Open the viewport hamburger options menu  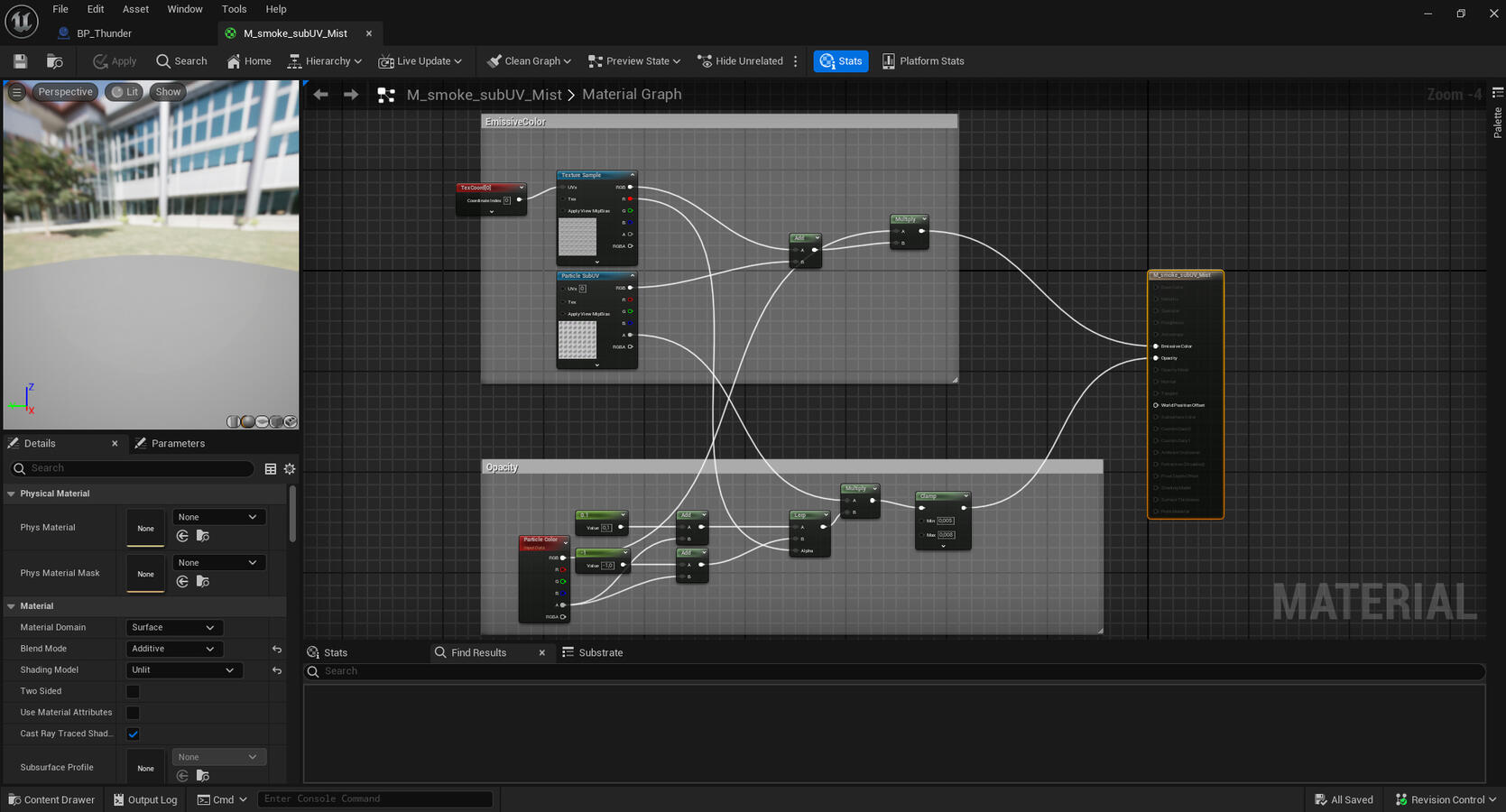[16, 92]
